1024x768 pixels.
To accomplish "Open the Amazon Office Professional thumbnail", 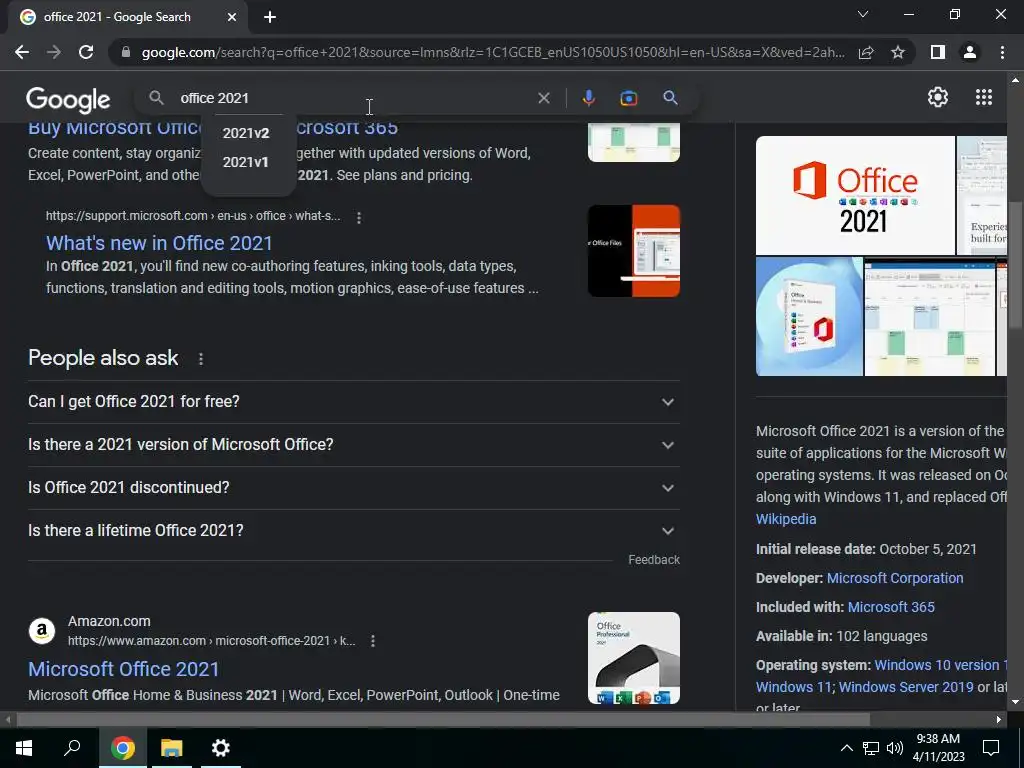I will [x=633, y=658].
